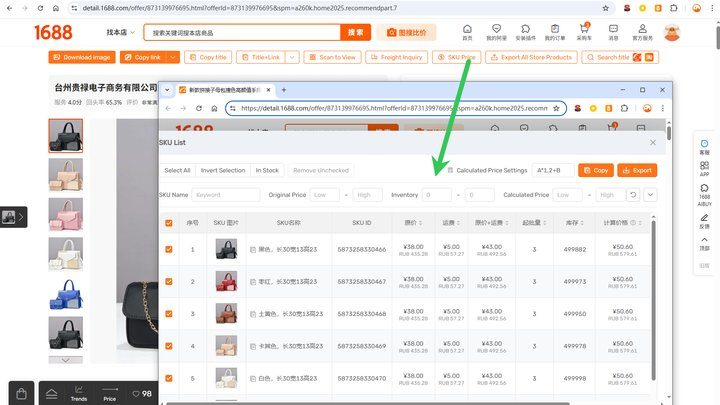
Task: Click the reset filters icon beside Calculated Price
Action: coord(633,195)
